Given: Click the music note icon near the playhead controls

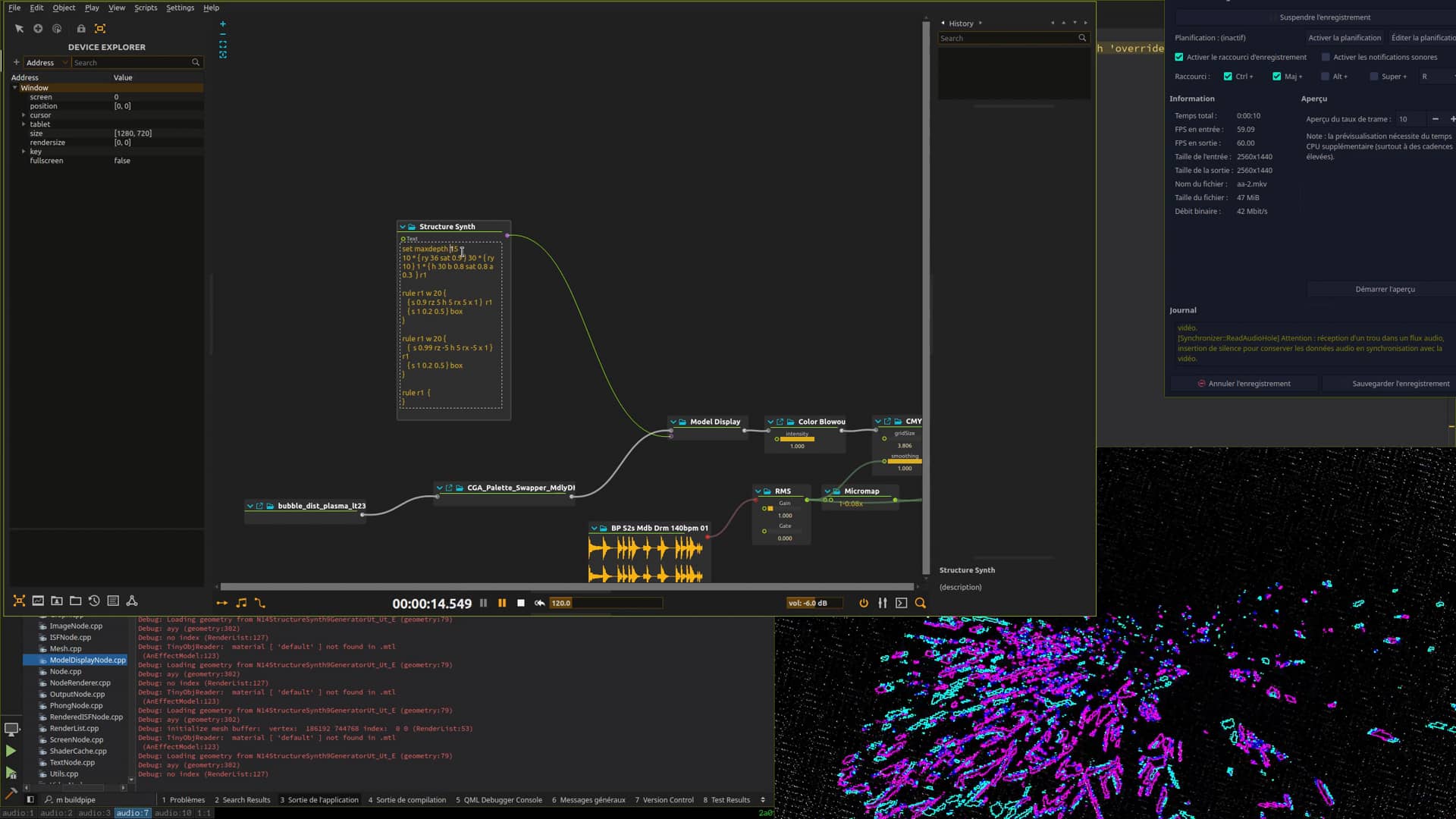Looking at the screenshot, I should tap(241, 603).
